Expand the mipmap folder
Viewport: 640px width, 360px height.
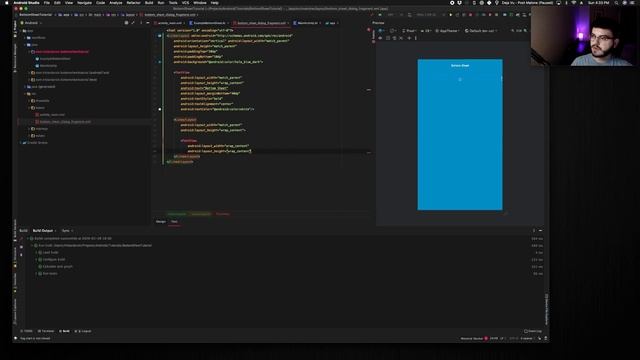point(29,129)
